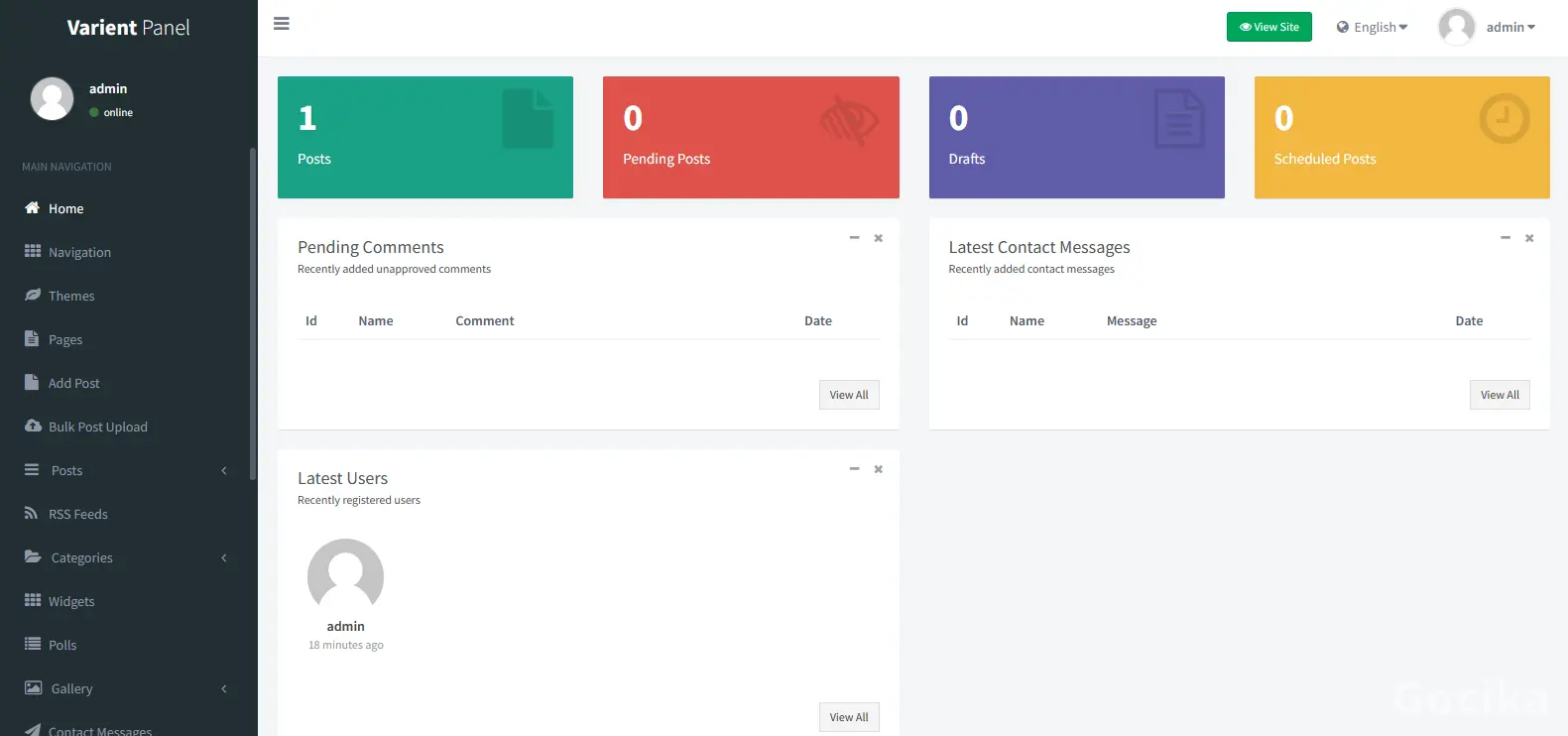
Task: Click the Home house icon in the sidebar
Action: (33, 208)
